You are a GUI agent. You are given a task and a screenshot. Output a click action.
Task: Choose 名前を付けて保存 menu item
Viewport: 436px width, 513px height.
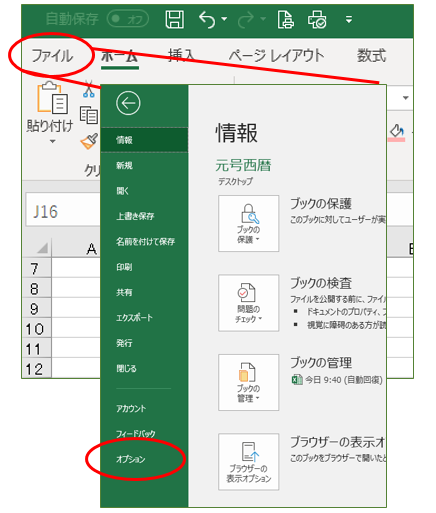click(144, 241)
